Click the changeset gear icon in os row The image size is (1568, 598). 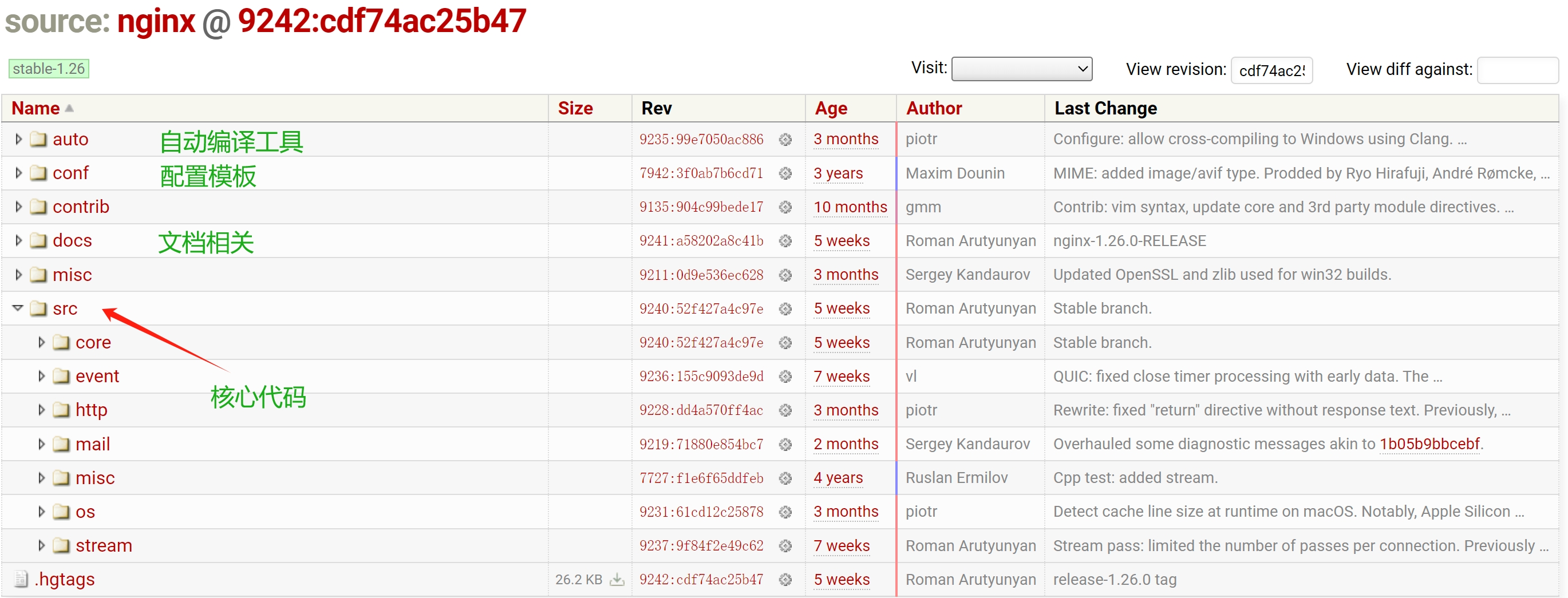click(x=785, y=512)
